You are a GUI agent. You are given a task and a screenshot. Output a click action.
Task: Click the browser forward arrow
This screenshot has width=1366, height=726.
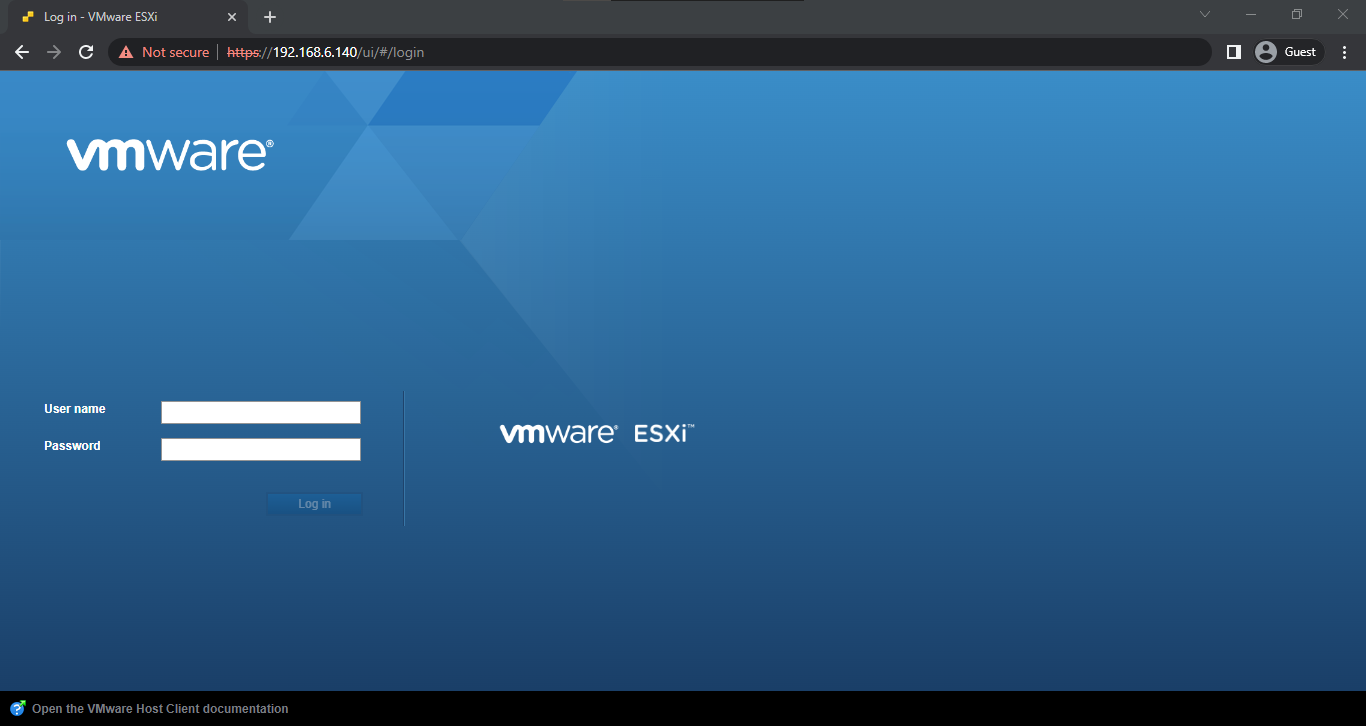(x=54, y=52)
